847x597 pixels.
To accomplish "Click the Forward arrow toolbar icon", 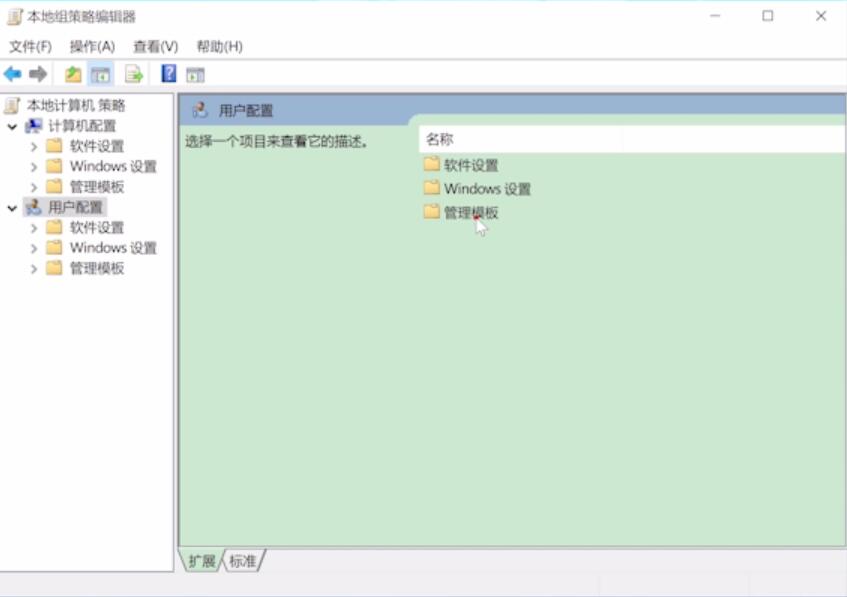I will pyautogui.click(x=38, y=74).
